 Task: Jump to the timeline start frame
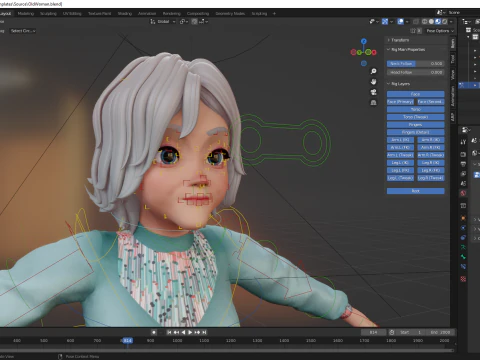[x=169, y=332]
